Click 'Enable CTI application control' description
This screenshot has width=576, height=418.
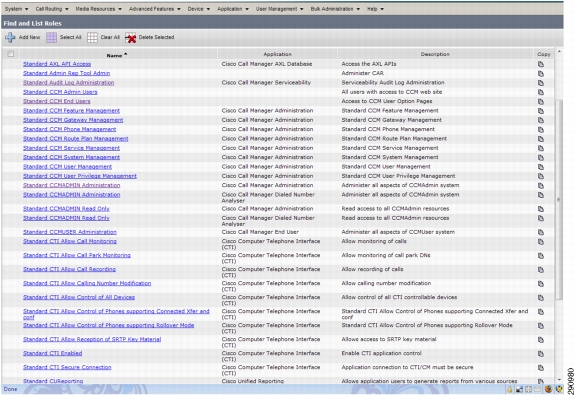(x=381, y=353)
